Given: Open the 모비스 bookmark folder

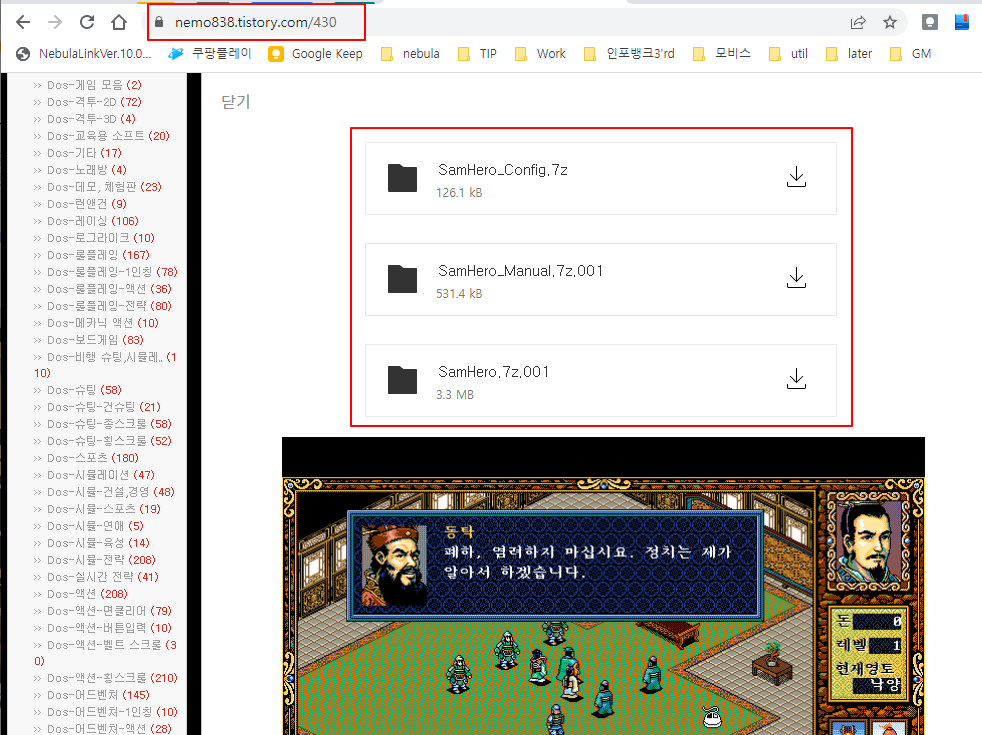Looking at the screenshot, I should tap(721, 54).
